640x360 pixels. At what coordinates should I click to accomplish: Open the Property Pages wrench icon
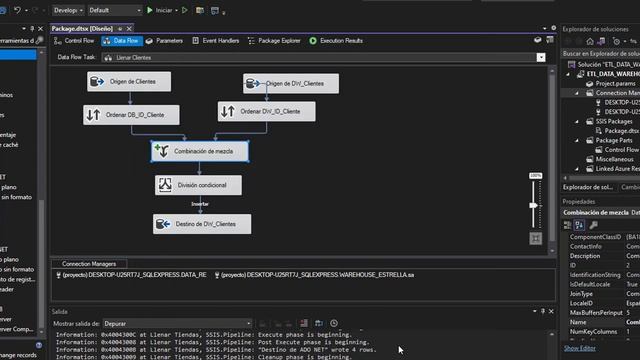tap(593, 225)
